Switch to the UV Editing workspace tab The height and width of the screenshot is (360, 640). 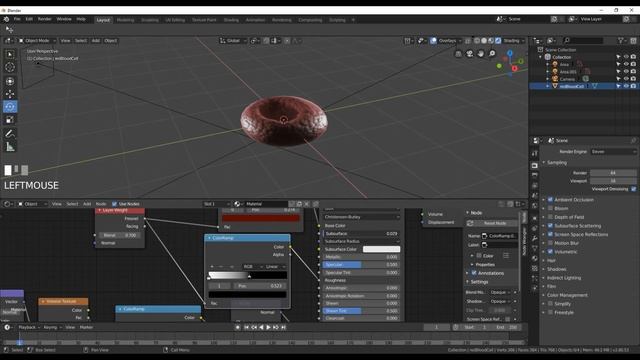[175, 20]
